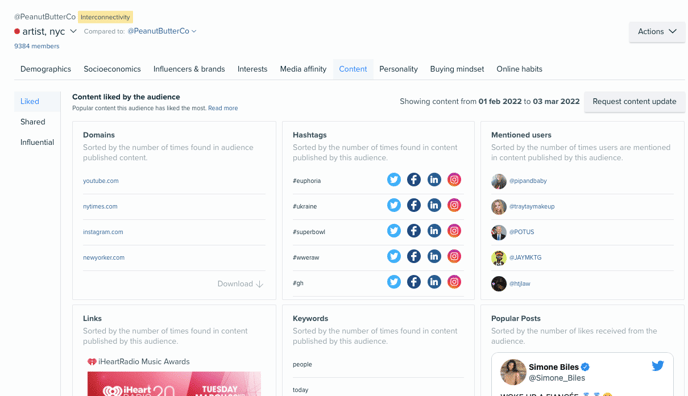Switch to the Personality tab
This screenshot has height=396, width=688.
point(398,69)
